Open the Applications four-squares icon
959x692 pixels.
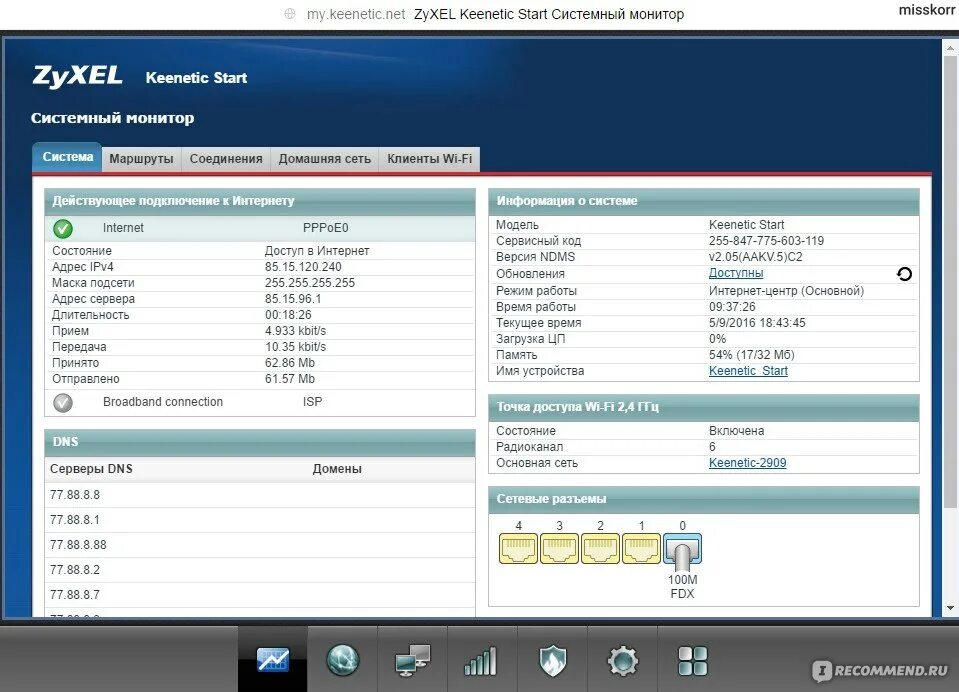click(693, 661)
